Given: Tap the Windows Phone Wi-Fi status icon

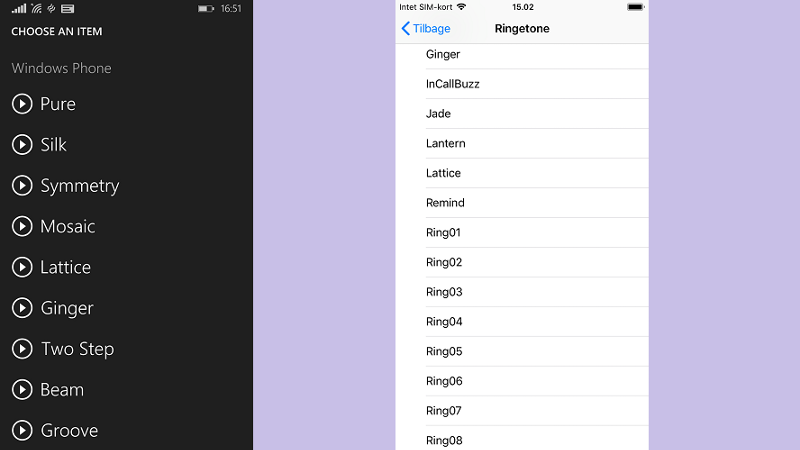Looking at the screenshot, I should click(36, 9).
